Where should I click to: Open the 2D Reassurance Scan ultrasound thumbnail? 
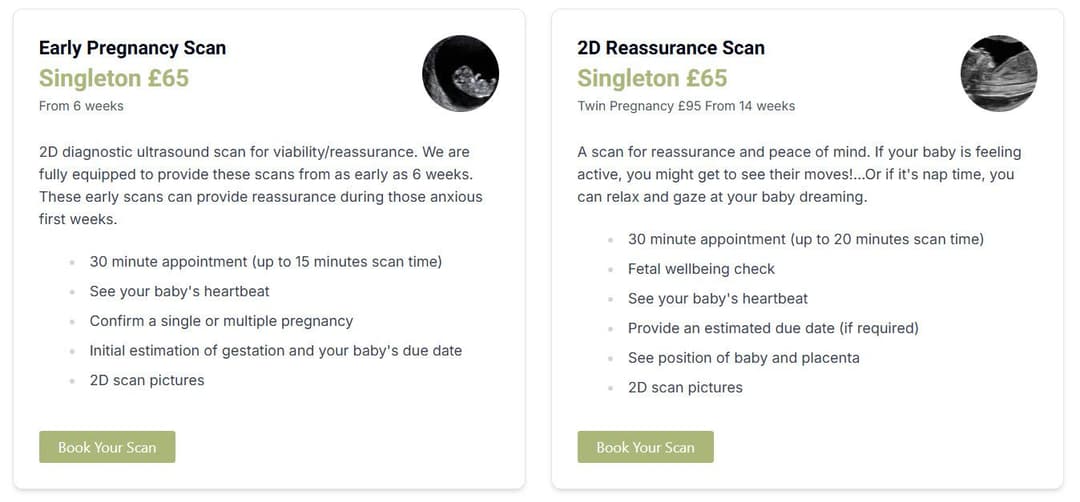[x=999, y=73]
